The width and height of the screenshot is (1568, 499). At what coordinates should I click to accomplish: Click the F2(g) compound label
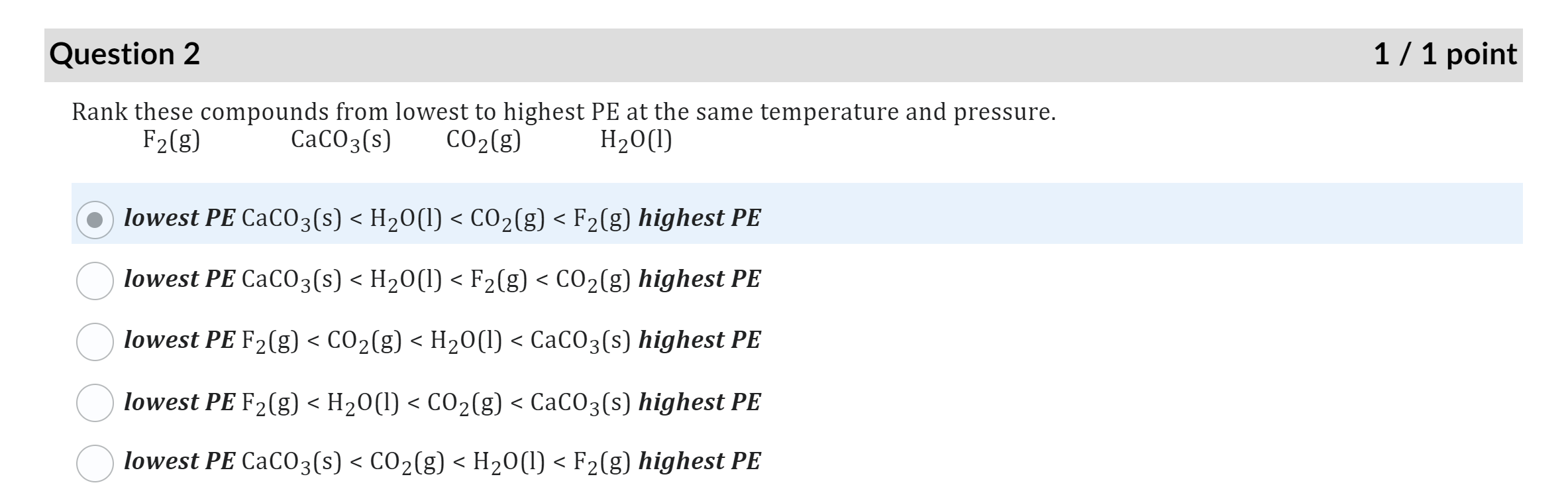coord(171,139)
